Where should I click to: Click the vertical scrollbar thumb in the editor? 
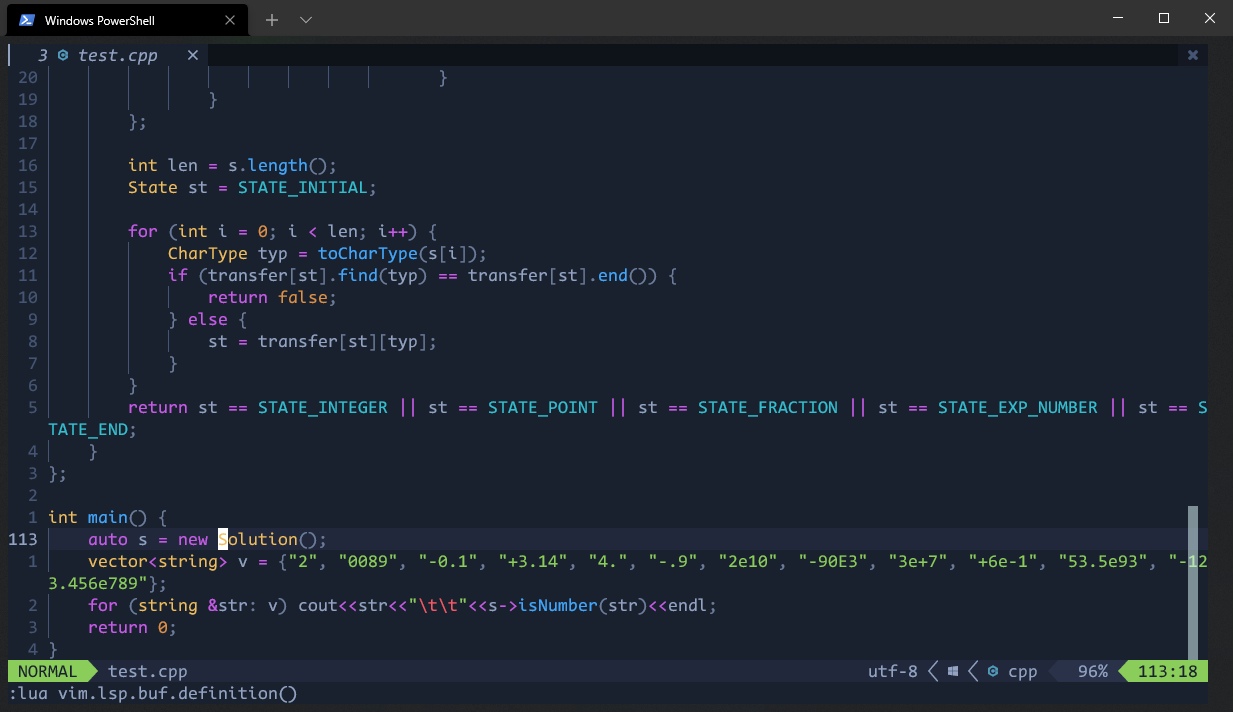[1192, 583]
